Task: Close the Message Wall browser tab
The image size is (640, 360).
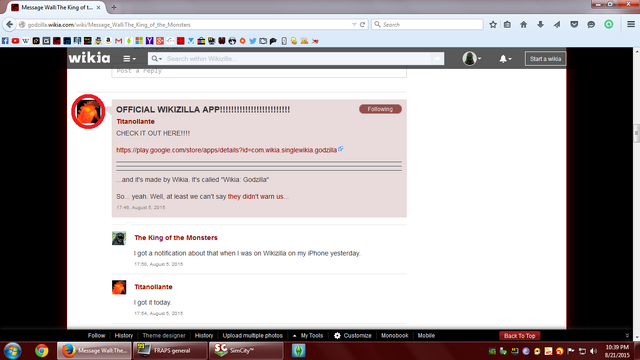Action: click(x=98, y=7)
